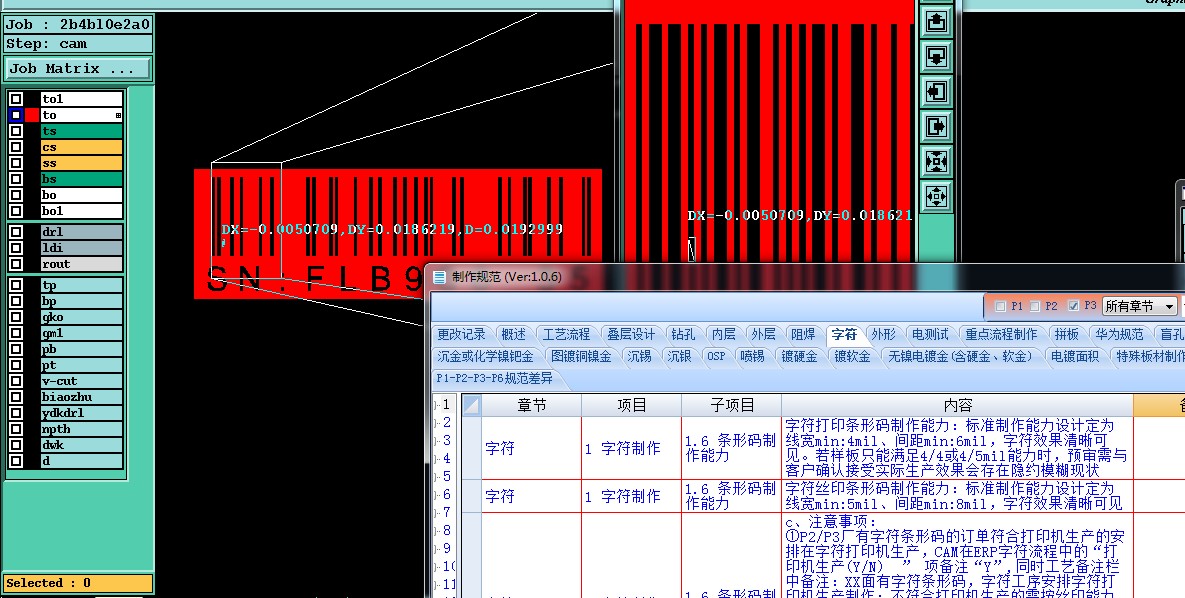Viewport: 1185px width, 598px height.
Task: Click the 'Job : 2b4bl0e2a0' label
Action: [x=77, y=24]
